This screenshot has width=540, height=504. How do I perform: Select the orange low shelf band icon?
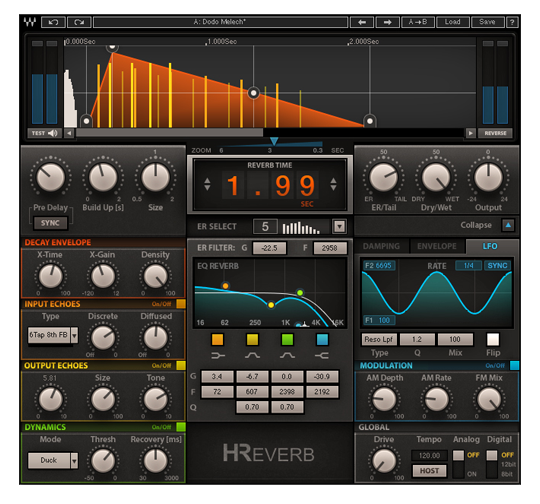coord(218,339)
